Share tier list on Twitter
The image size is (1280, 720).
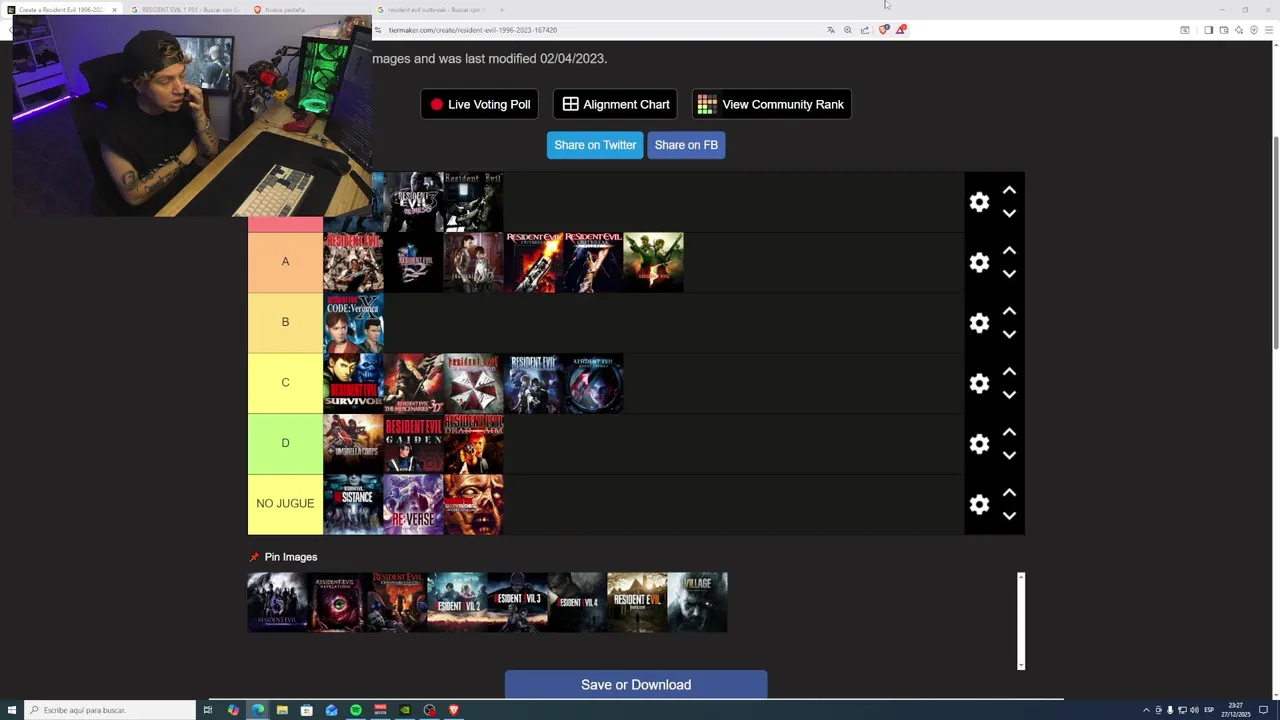595,145
